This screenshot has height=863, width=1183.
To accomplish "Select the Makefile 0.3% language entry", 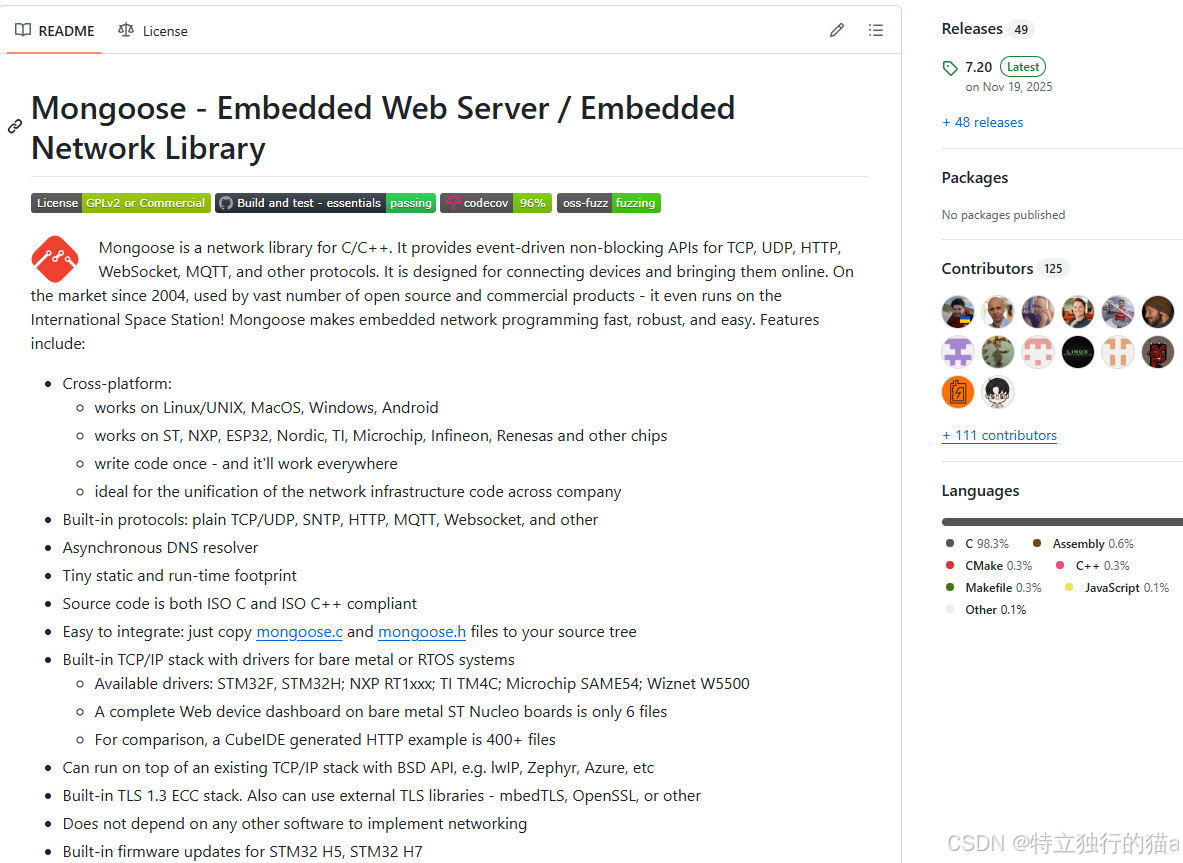I will [x=993, y=588].
